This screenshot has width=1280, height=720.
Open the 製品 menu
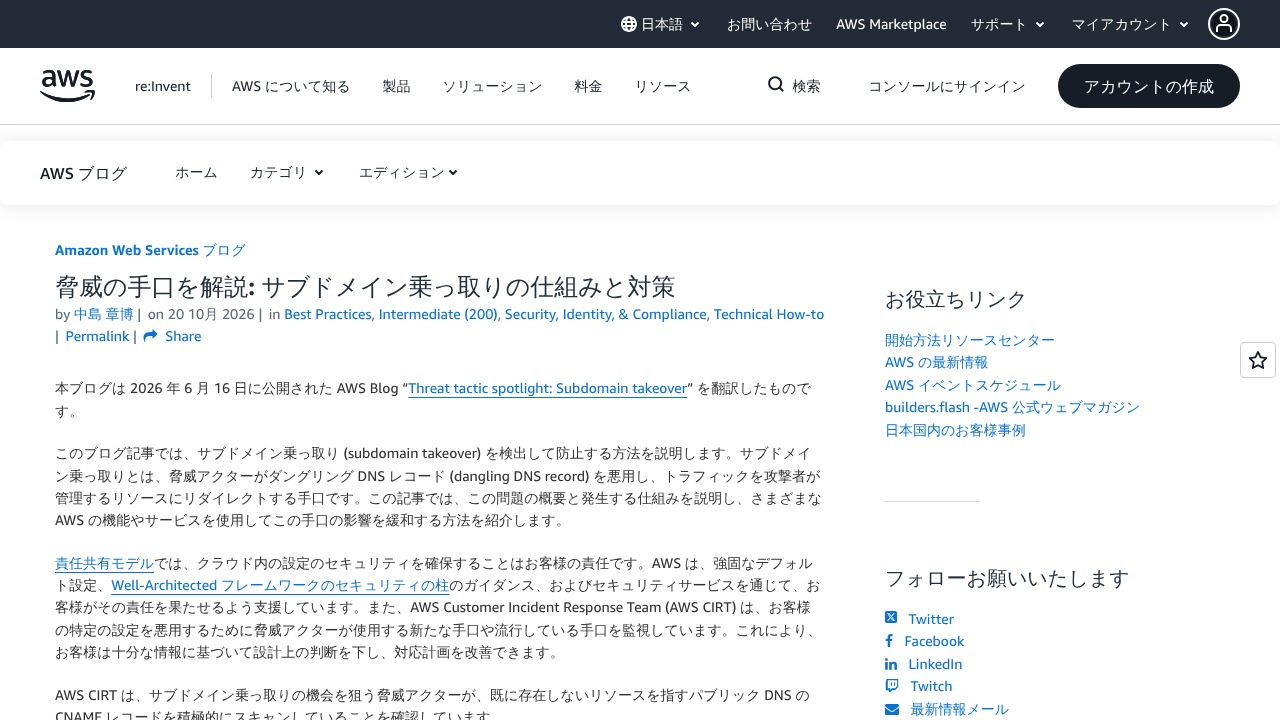click(x=396, y=86)
